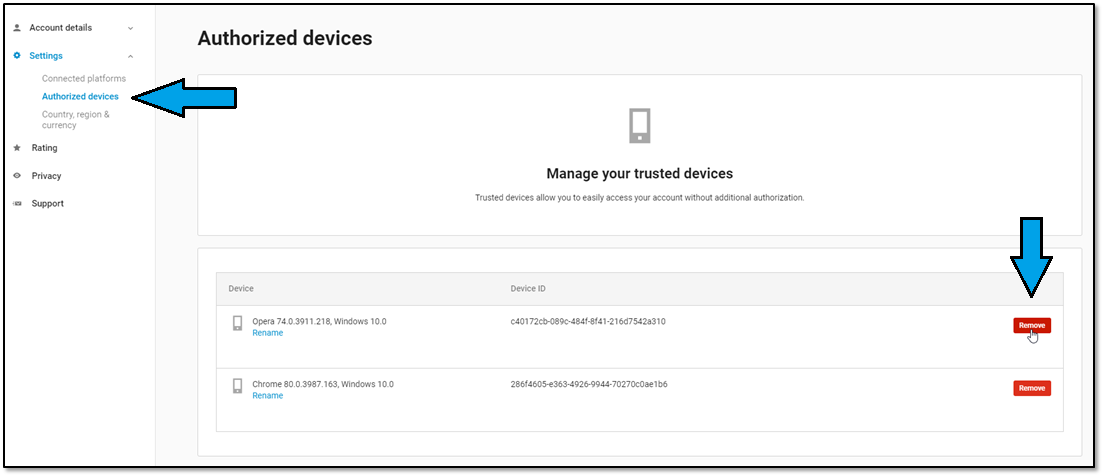Rename the Opera 74 device
The width and height of the screenshot is (1102, 476).
267,333
